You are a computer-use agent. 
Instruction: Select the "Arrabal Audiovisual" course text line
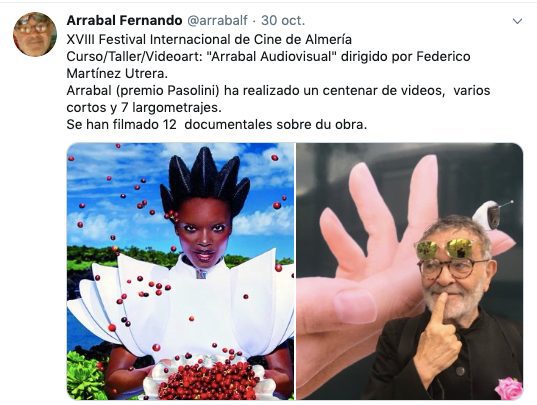coord(268,56)
